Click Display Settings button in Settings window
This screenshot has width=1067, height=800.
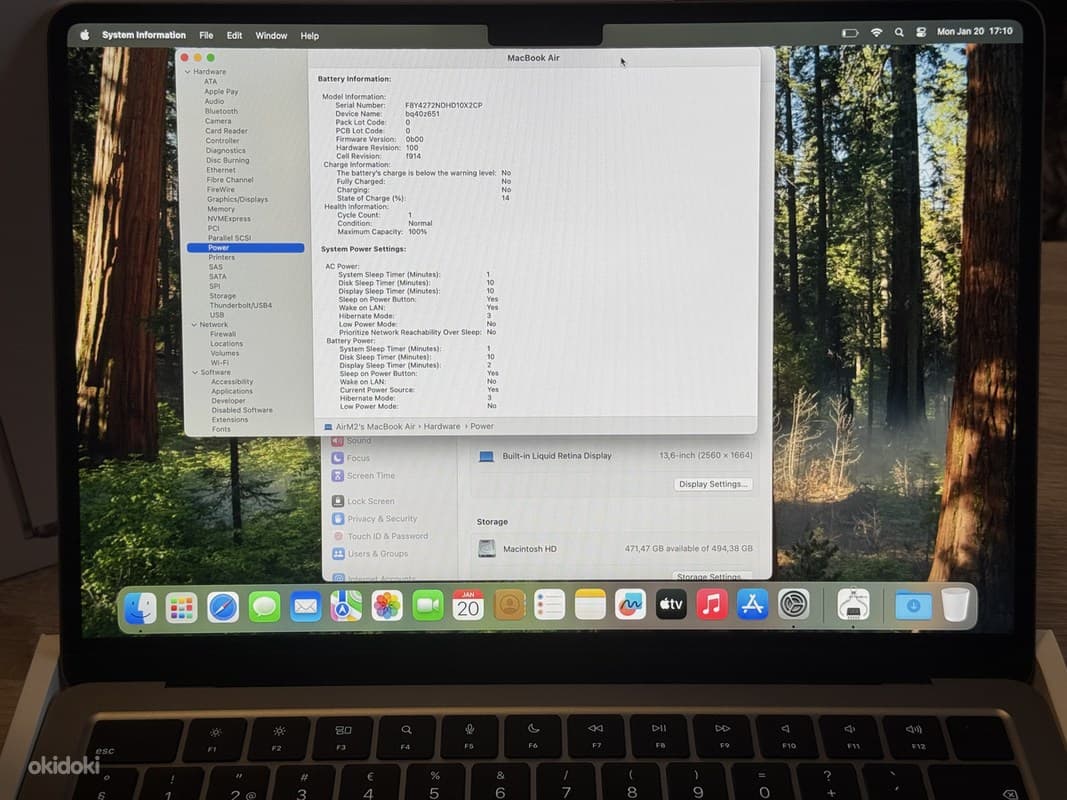point(713,484)
